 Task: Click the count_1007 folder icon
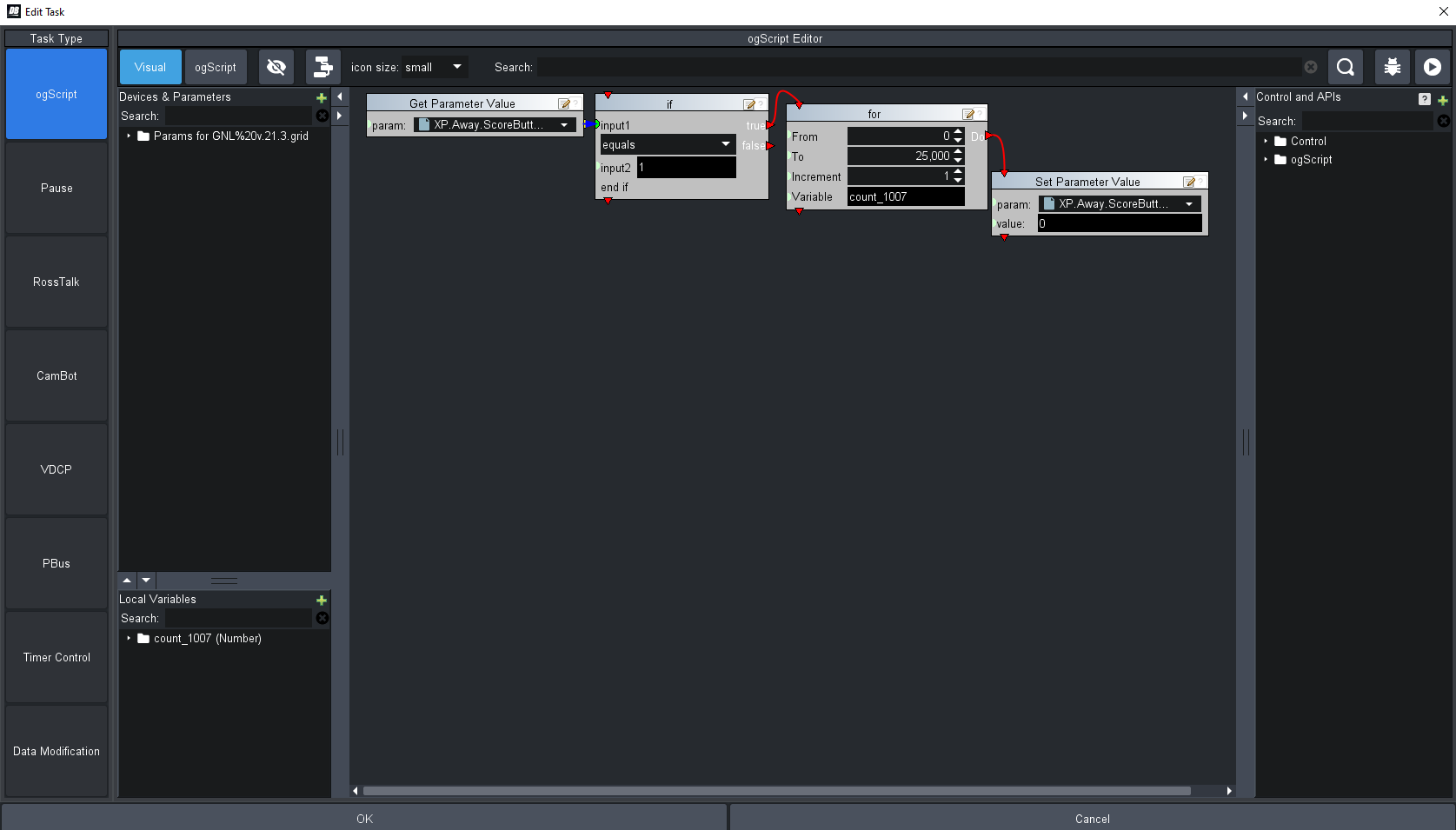(x=144, y=638)
